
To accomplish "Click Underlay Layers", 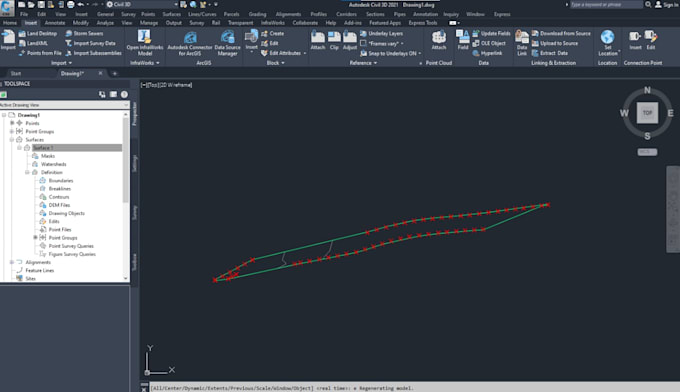I will (x=382, y=33).
